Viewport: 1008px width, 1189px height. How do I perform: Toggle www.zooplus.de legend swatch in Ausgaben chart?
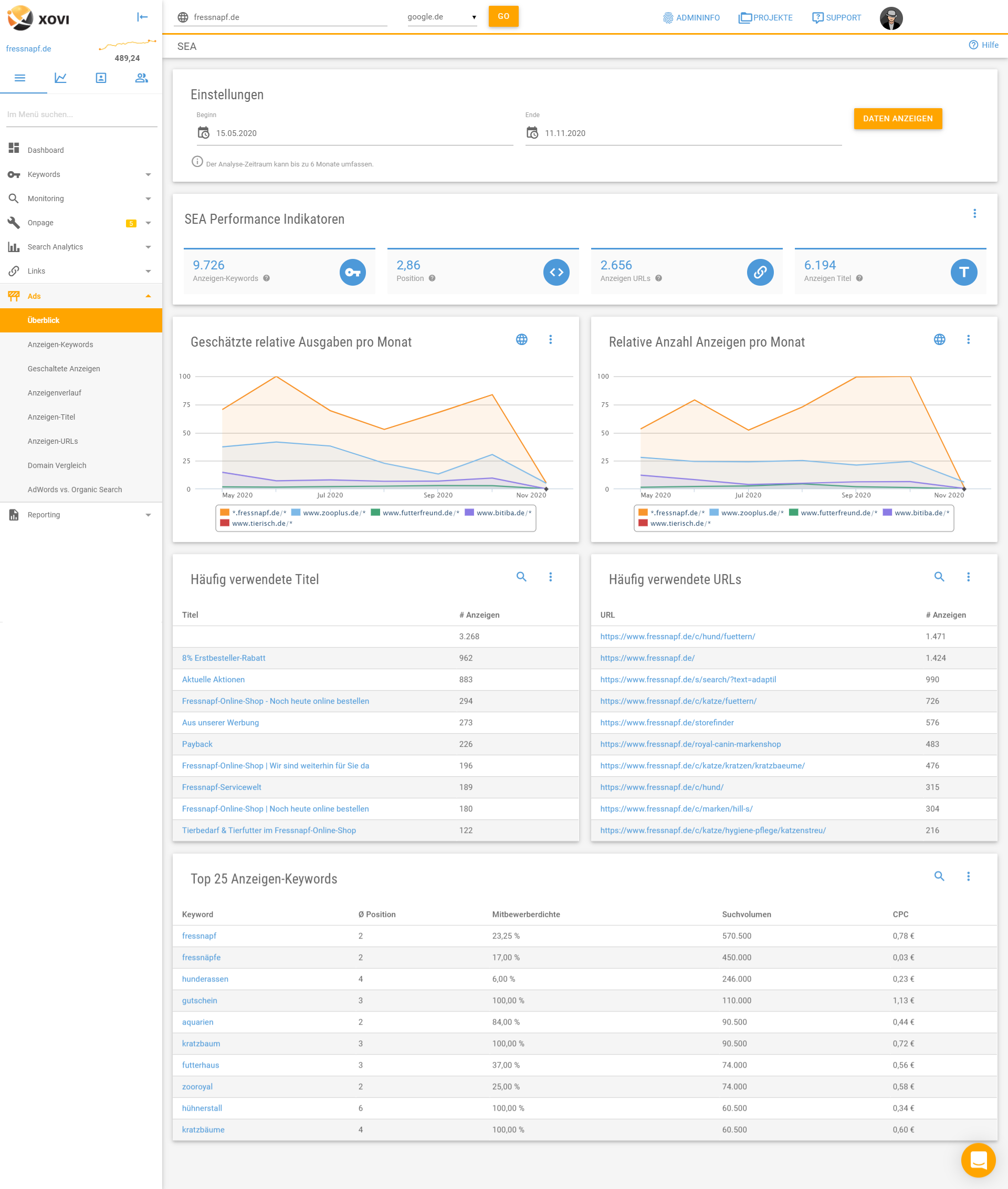point(296,512)
